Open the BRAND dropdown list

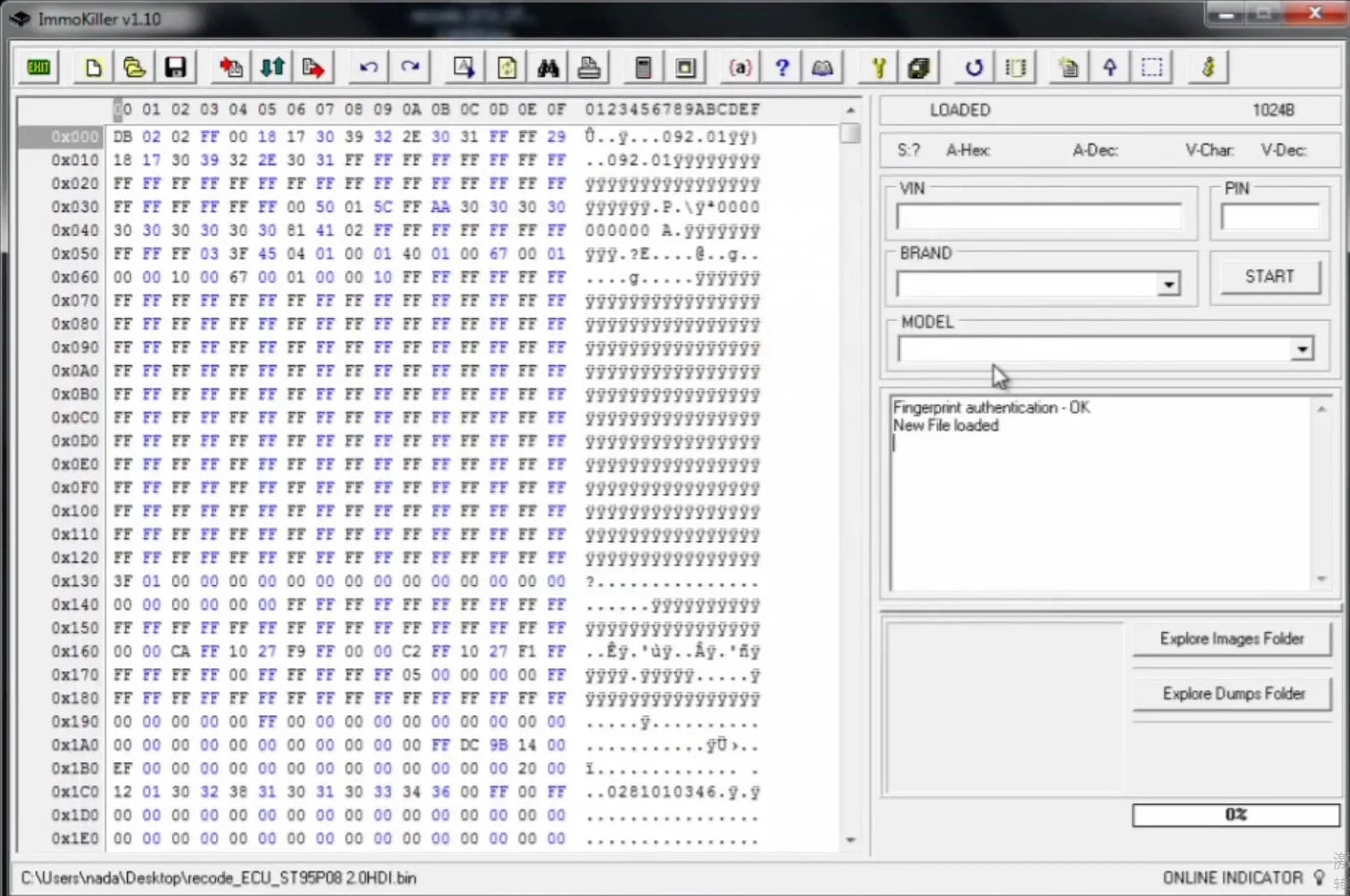(1168, 284)
